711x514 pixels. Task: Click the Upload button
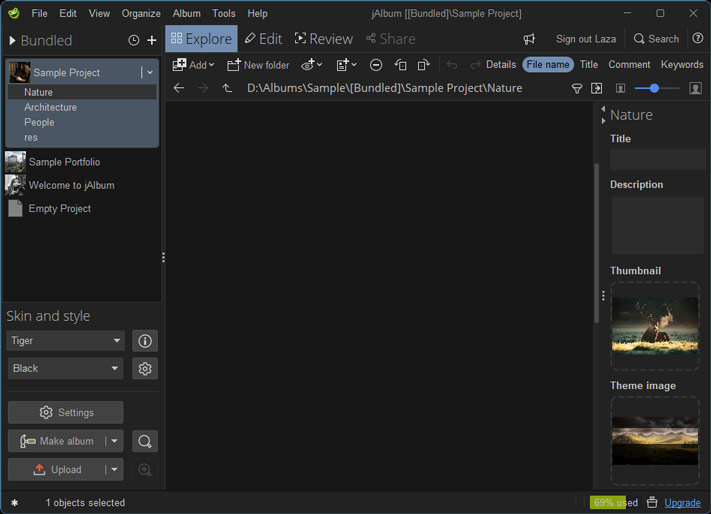(x=57, y=470)
